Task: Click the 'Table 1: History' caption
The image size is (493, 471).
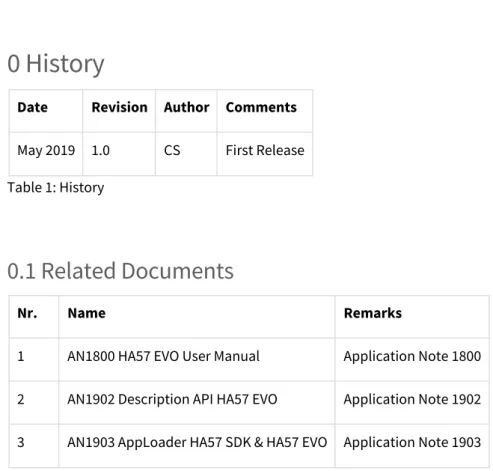Action: [x=56, y=188]
